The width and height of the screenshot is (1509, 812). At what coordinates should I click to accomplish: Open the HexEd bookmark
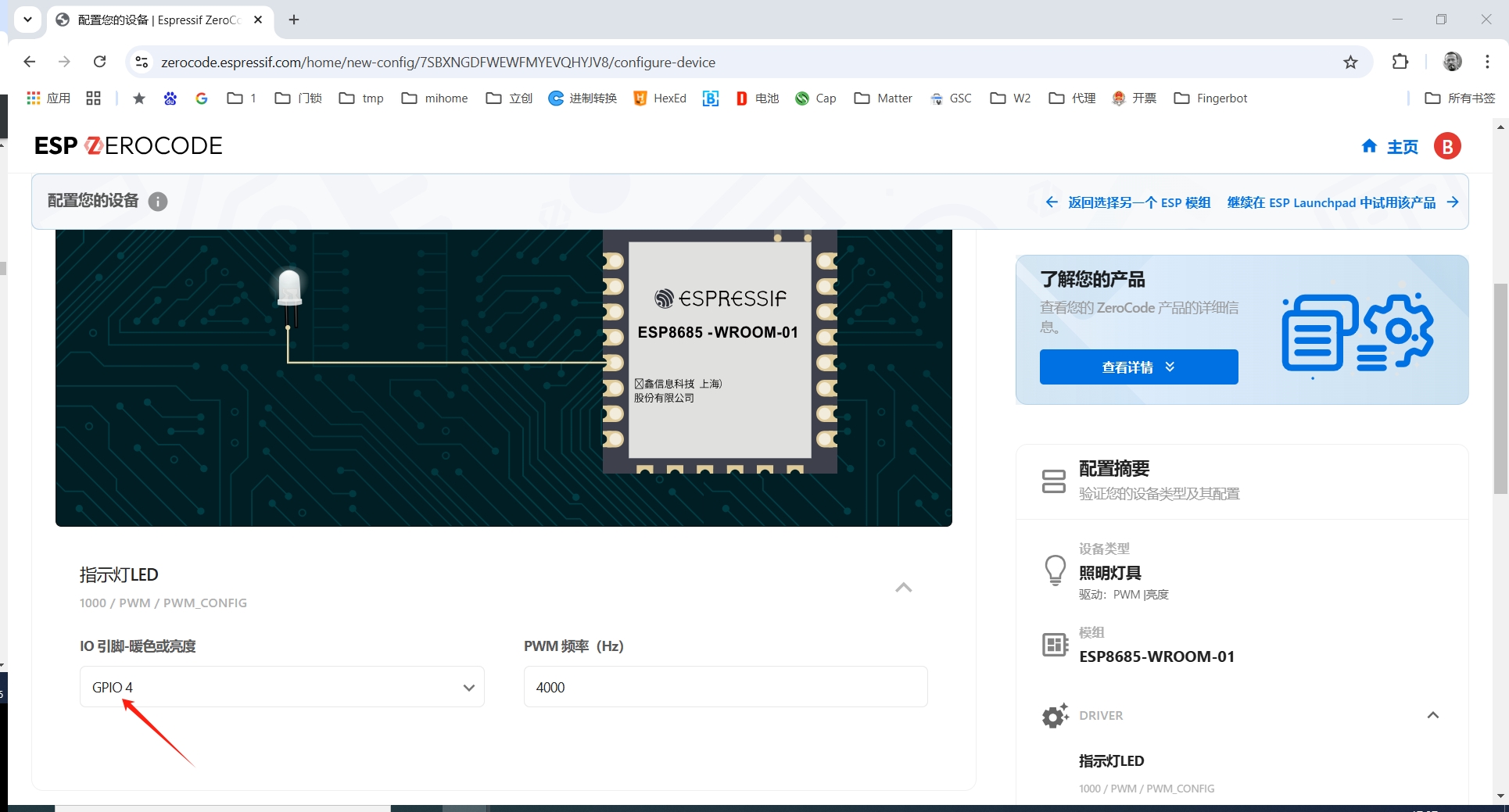point(660,98)
